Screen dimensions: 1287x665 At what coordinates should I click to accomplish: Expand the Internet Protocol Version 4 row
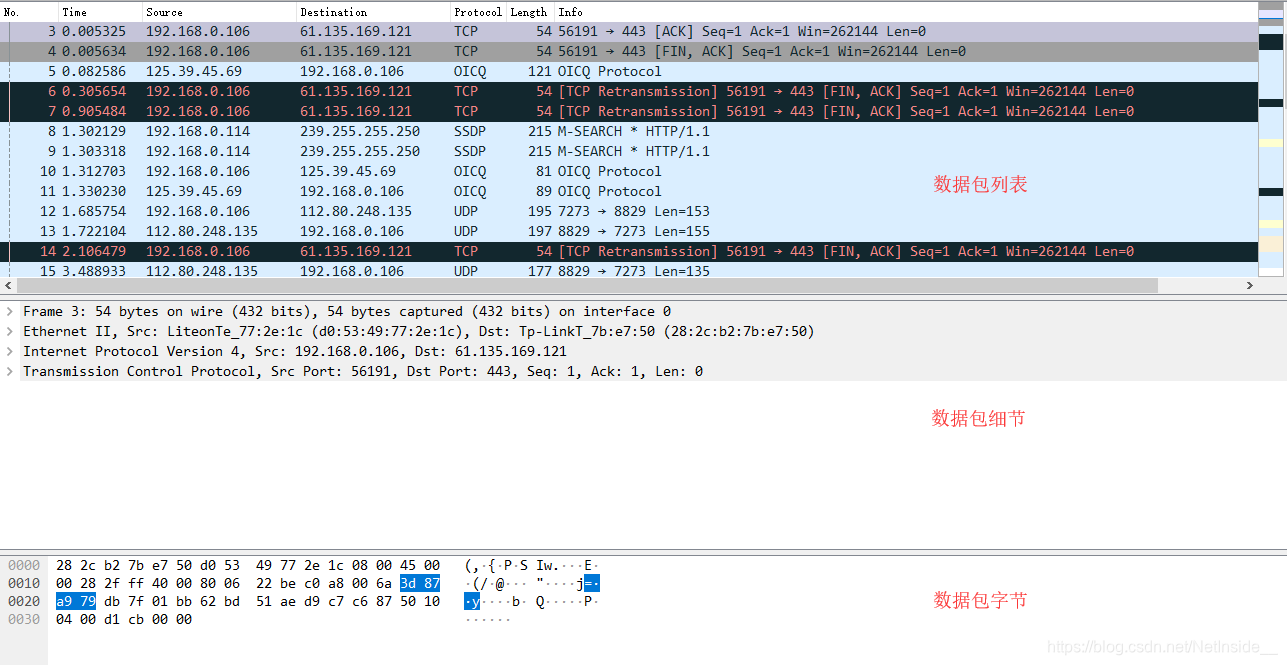10,352
